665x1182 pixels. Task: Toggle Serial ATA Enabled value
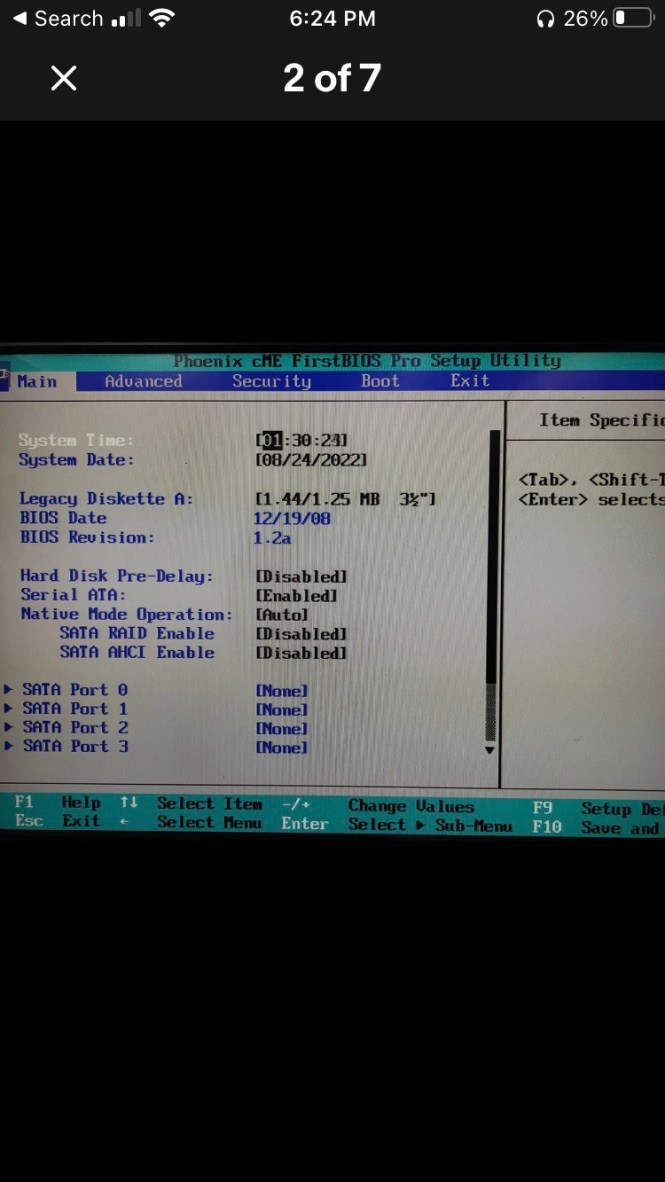point(296,596)
